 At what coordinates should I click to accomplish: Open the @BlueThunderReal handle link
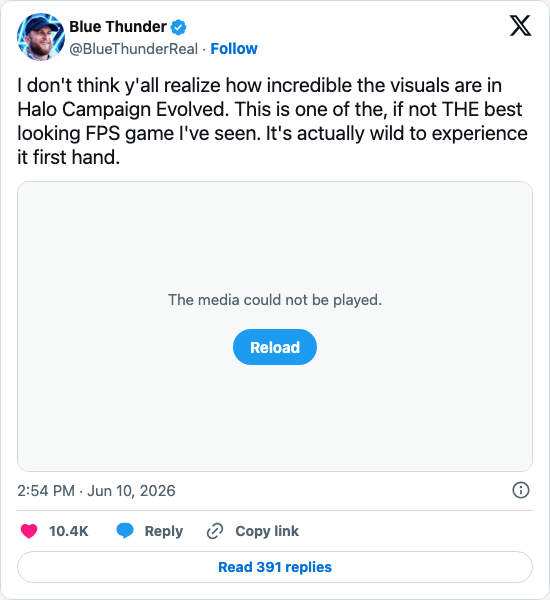click(x=134, y=49)
